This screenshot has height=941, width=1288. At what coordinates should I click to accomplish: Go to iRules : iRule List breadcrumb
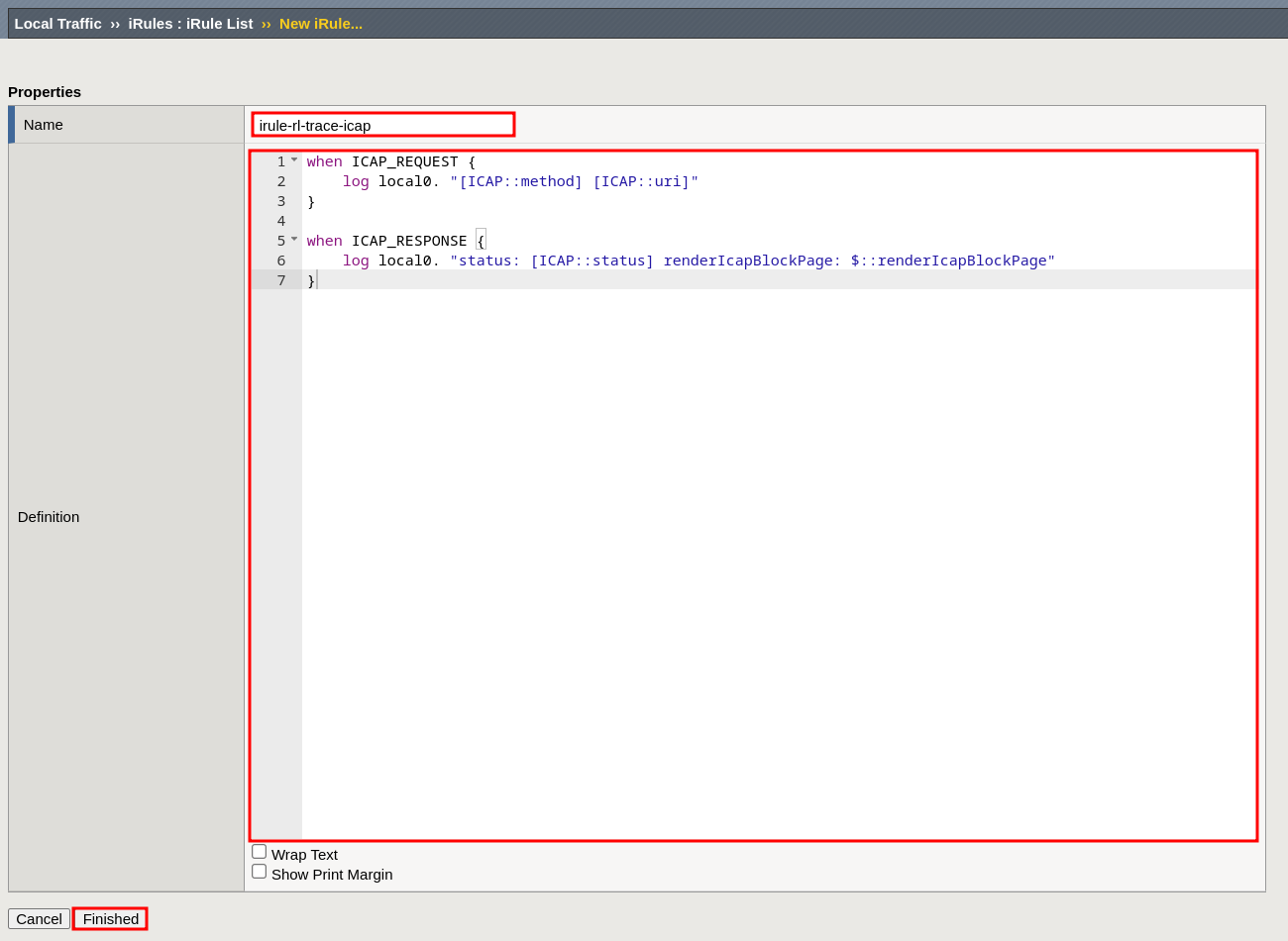[190, 24]
